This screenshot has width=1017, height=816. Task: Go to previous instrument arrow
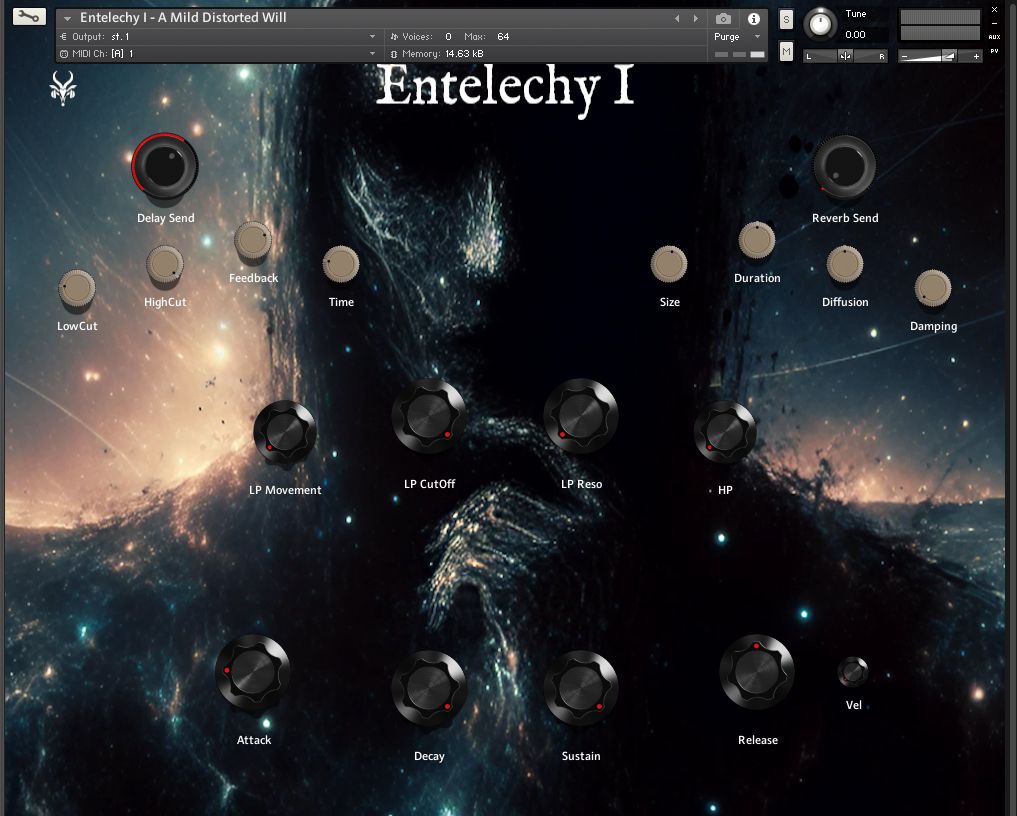pos(677,19)
